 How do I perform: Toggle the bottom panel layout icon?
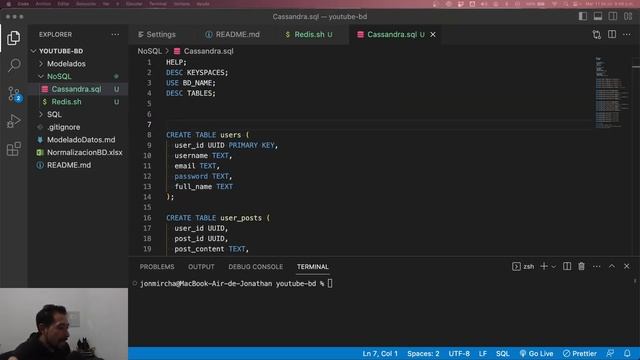[598, 16]
